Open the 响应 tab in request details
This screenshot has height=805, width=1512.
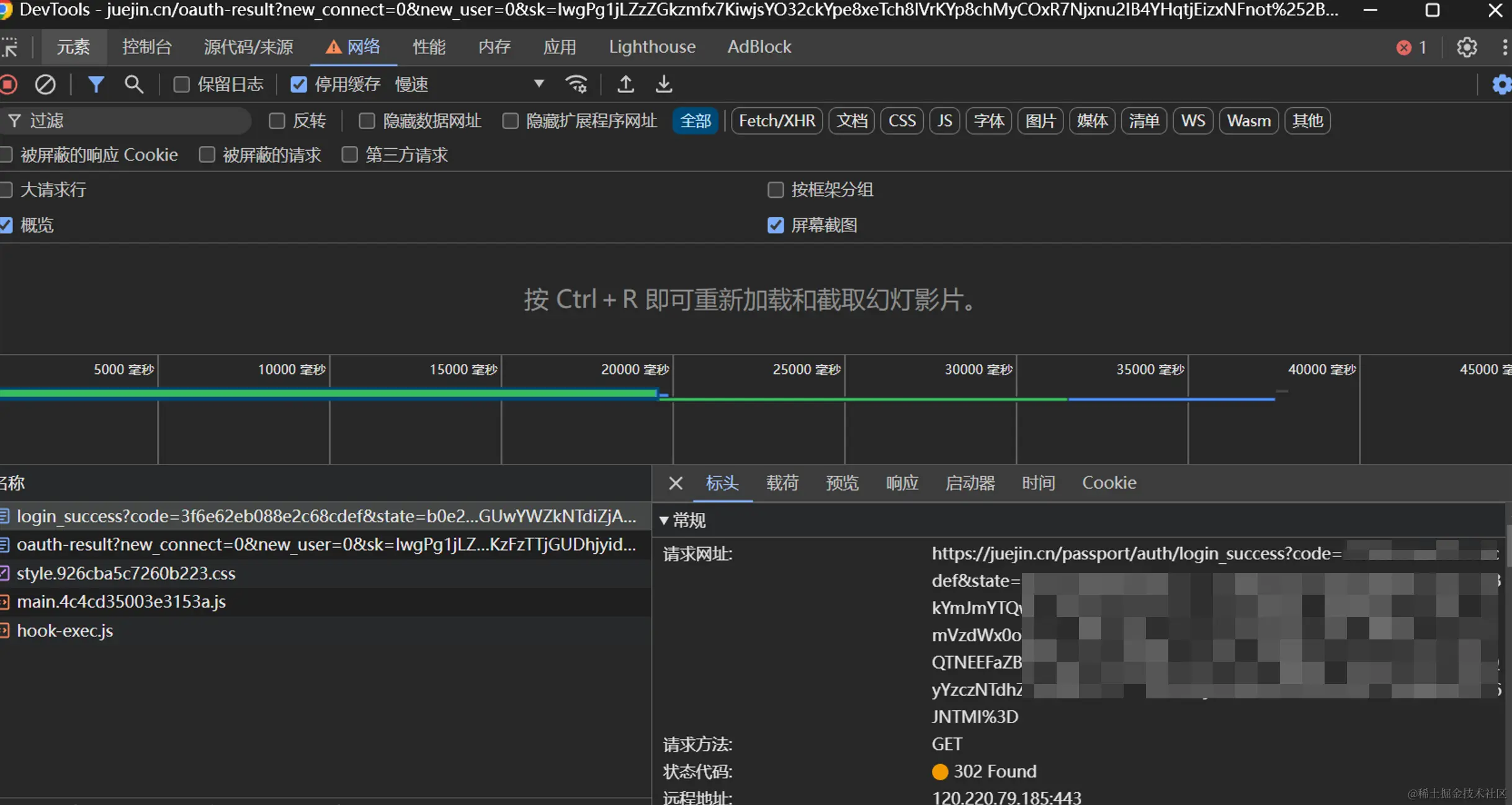tap(901, 483)
